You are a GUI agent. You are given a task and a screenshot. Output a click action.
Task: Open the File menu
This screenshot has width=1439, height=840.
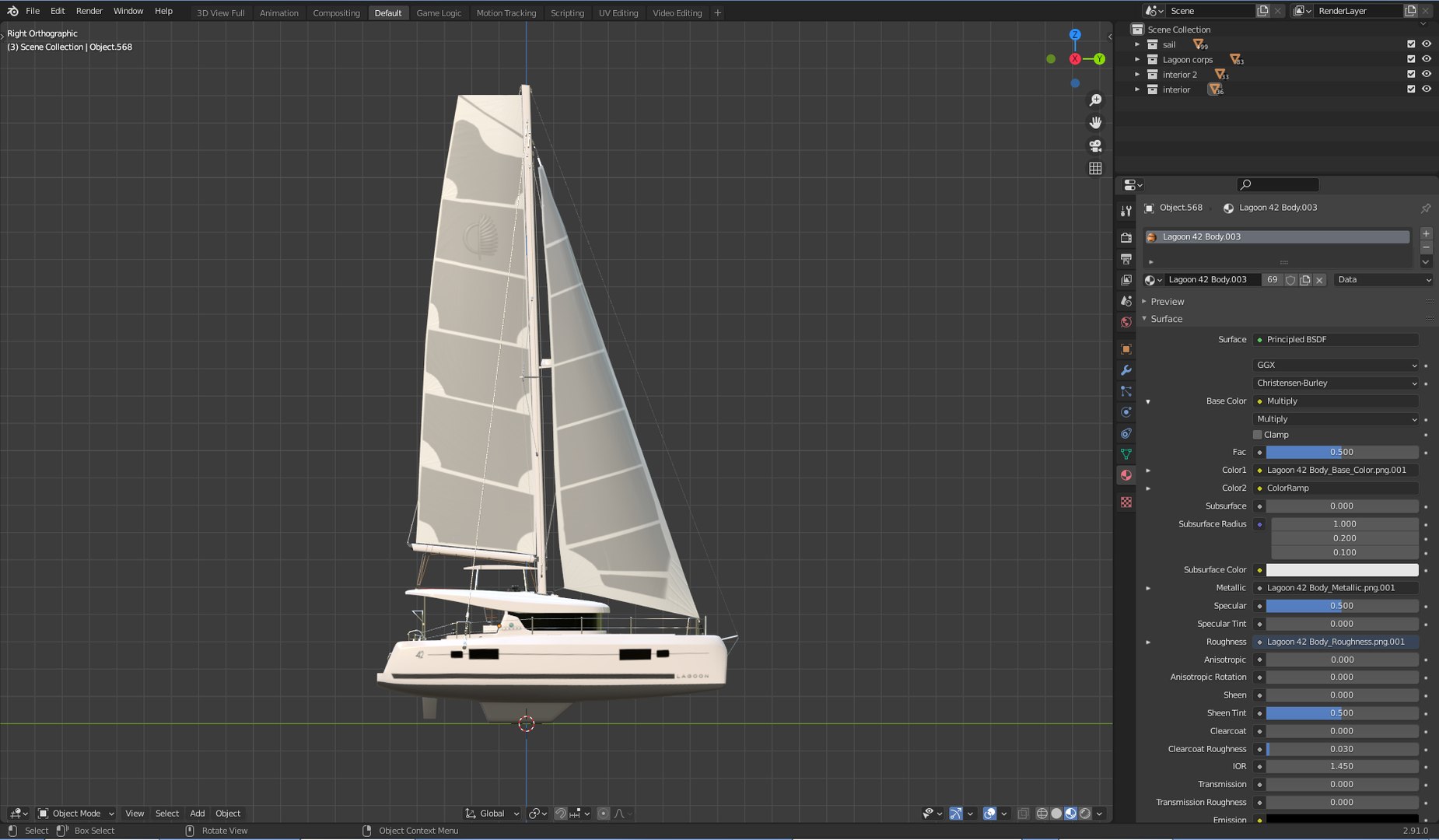point(33,11)
